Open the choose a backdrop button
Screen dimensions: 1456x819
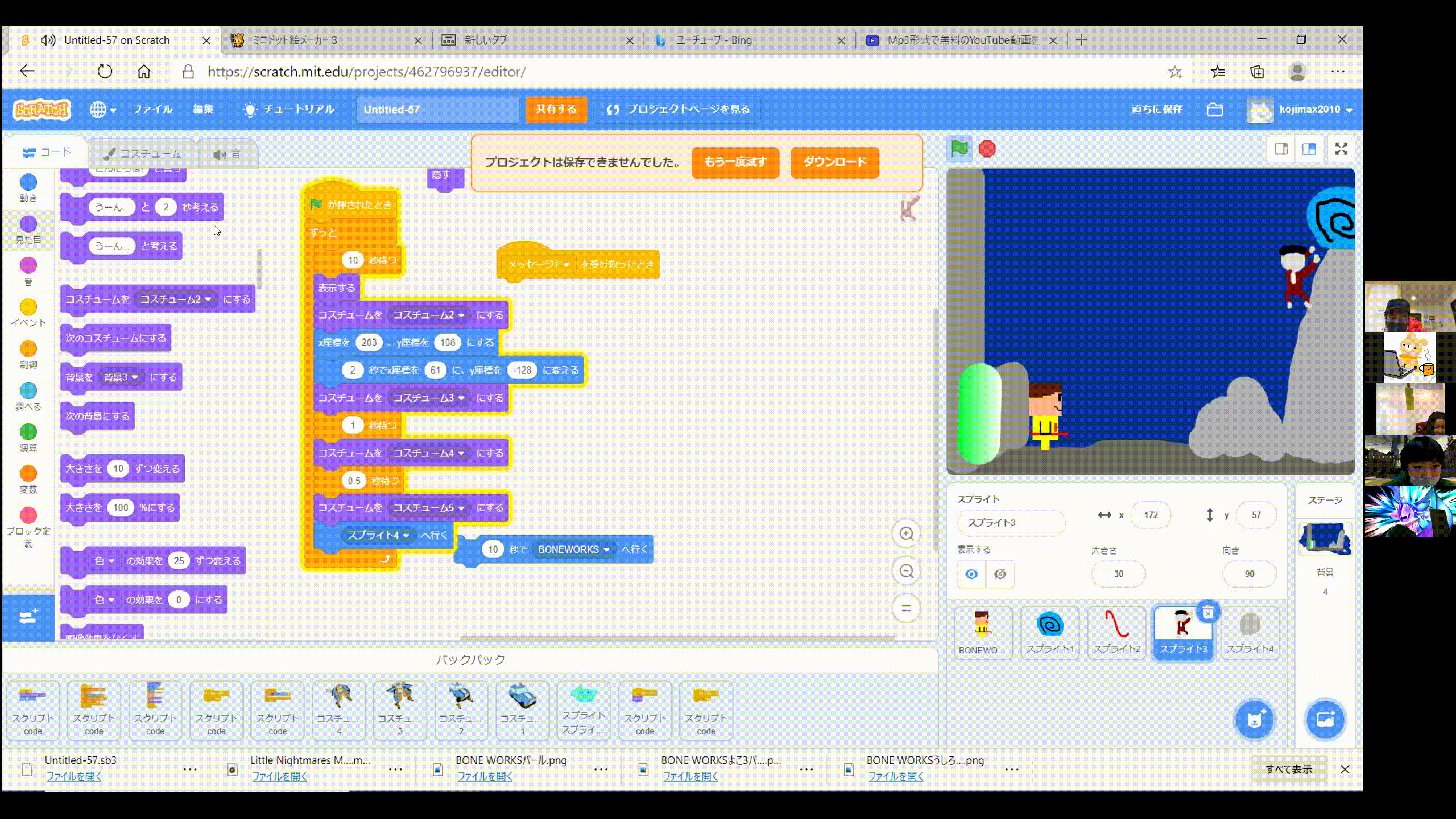tap(1325, 719)
